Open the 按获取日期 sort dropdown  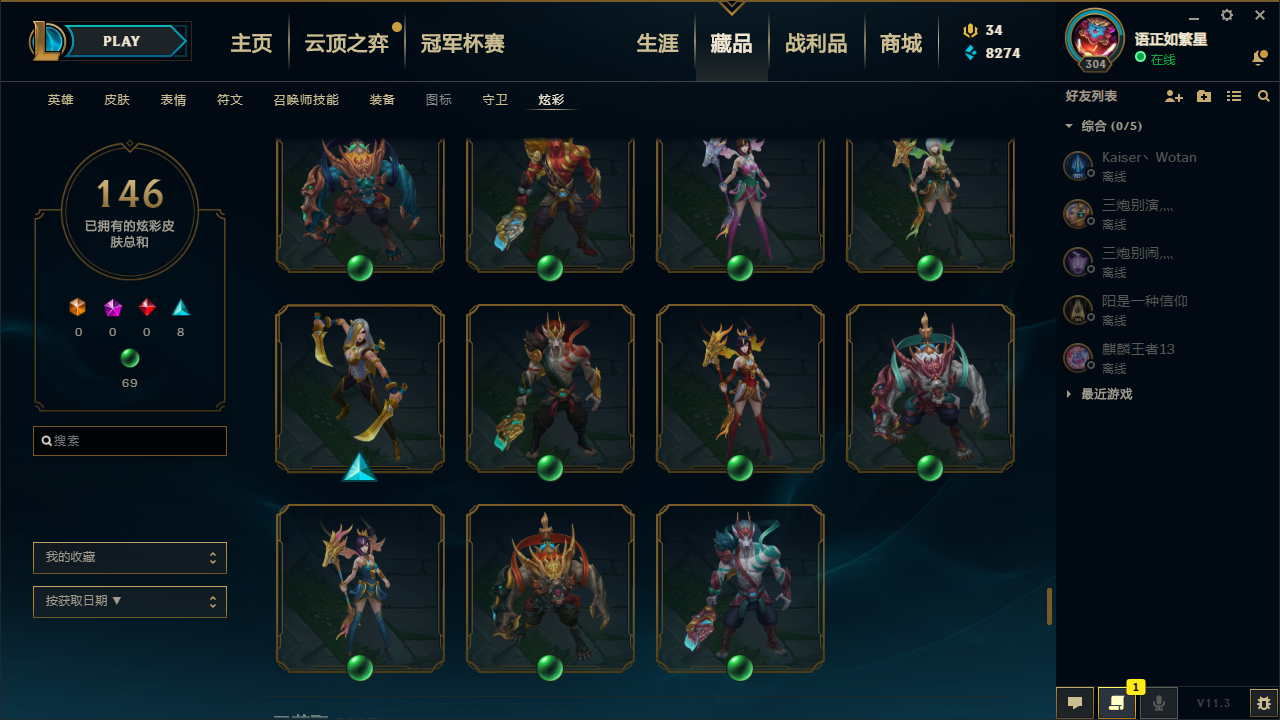pos(130,601)
